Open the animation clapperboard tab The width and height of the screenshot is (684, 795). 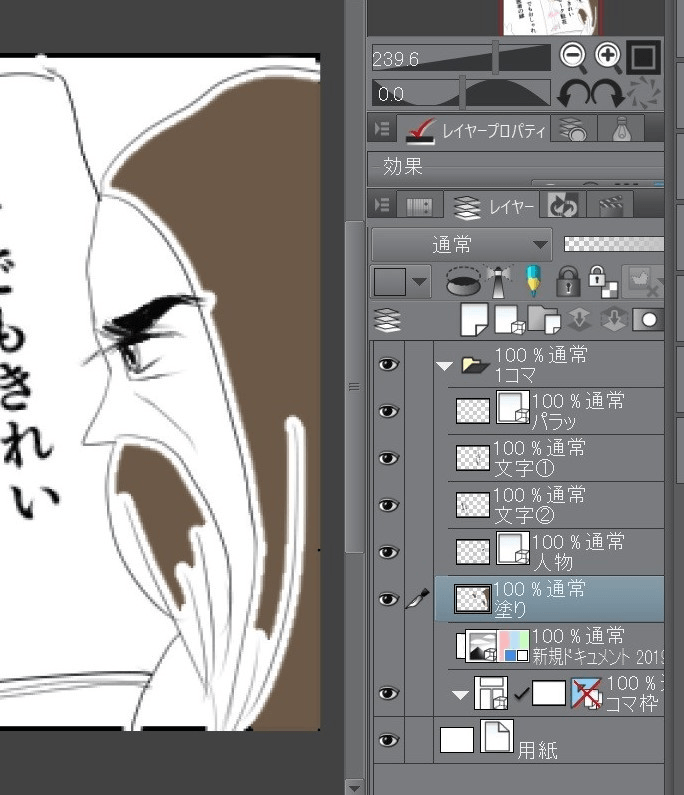(610, 205)
